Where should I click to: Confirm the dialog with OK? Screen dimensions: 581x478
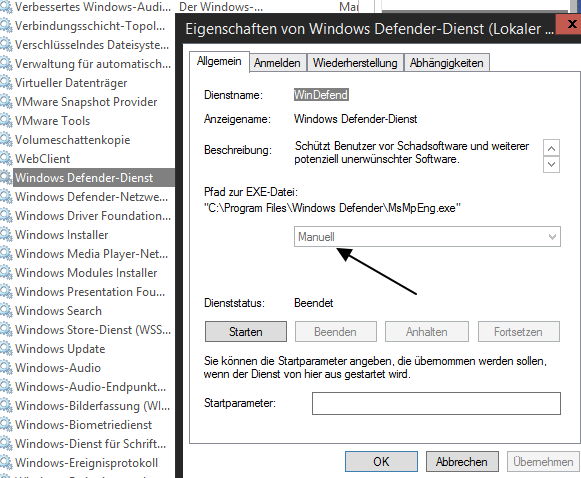381,462
